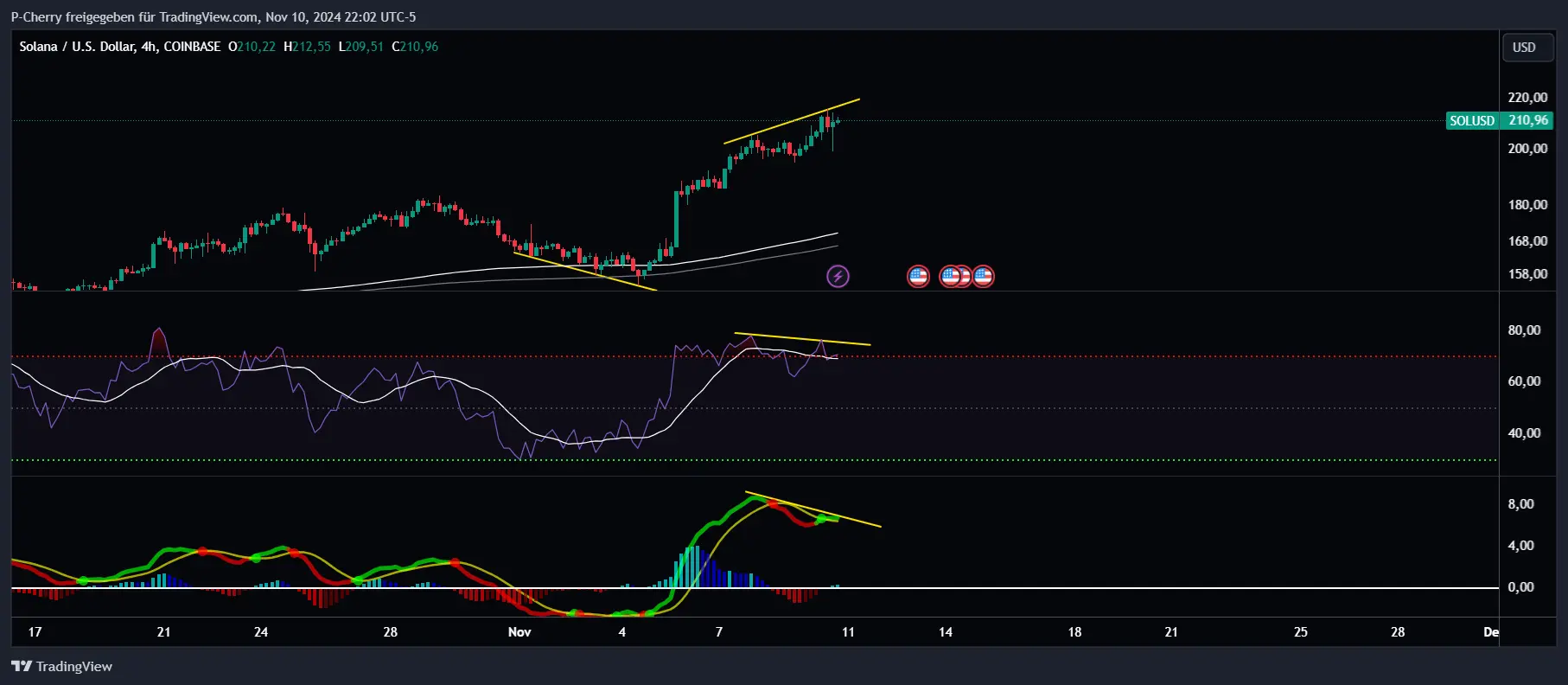Click the 80,00 RSI axis label
Viewport: 1568px width, 685px height.
tap(1524, 330)
